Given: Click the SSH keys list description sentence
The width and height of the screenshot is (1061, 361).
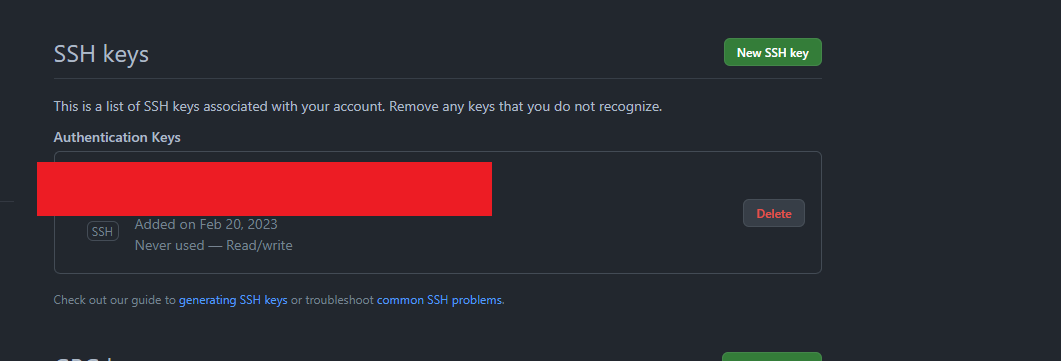Looking at the screenshot, I should (358, 107).
